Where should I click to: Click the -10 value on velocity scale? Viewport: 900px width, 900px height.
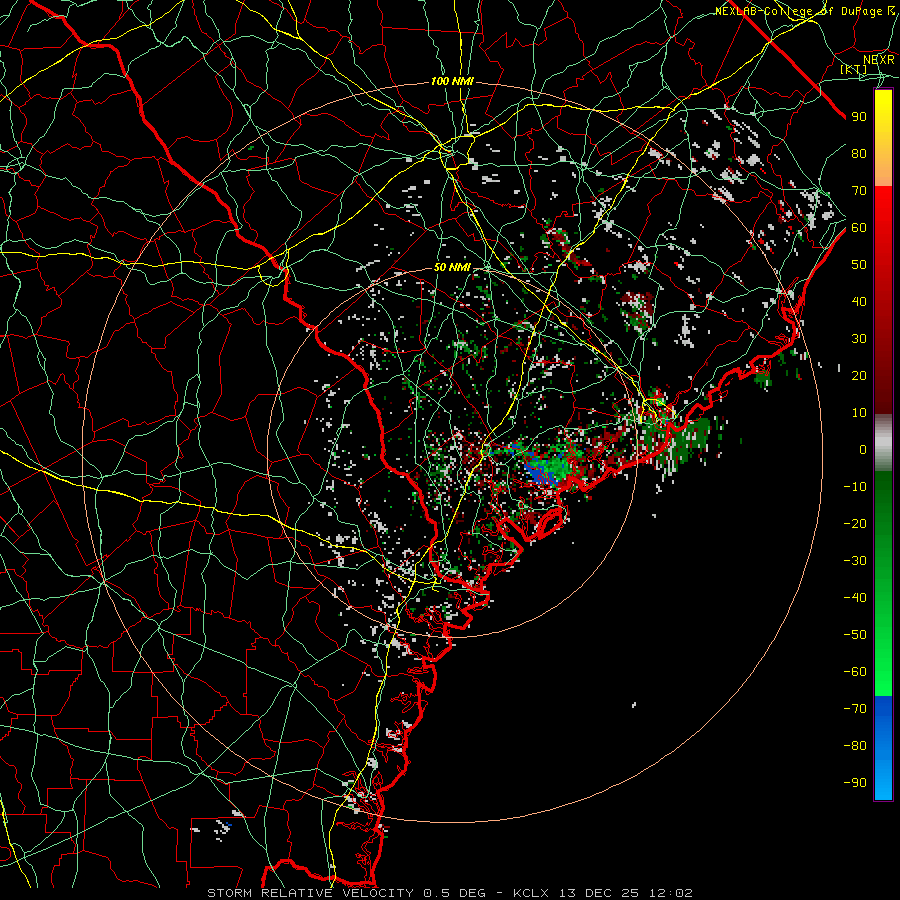(x=855, y=487)
